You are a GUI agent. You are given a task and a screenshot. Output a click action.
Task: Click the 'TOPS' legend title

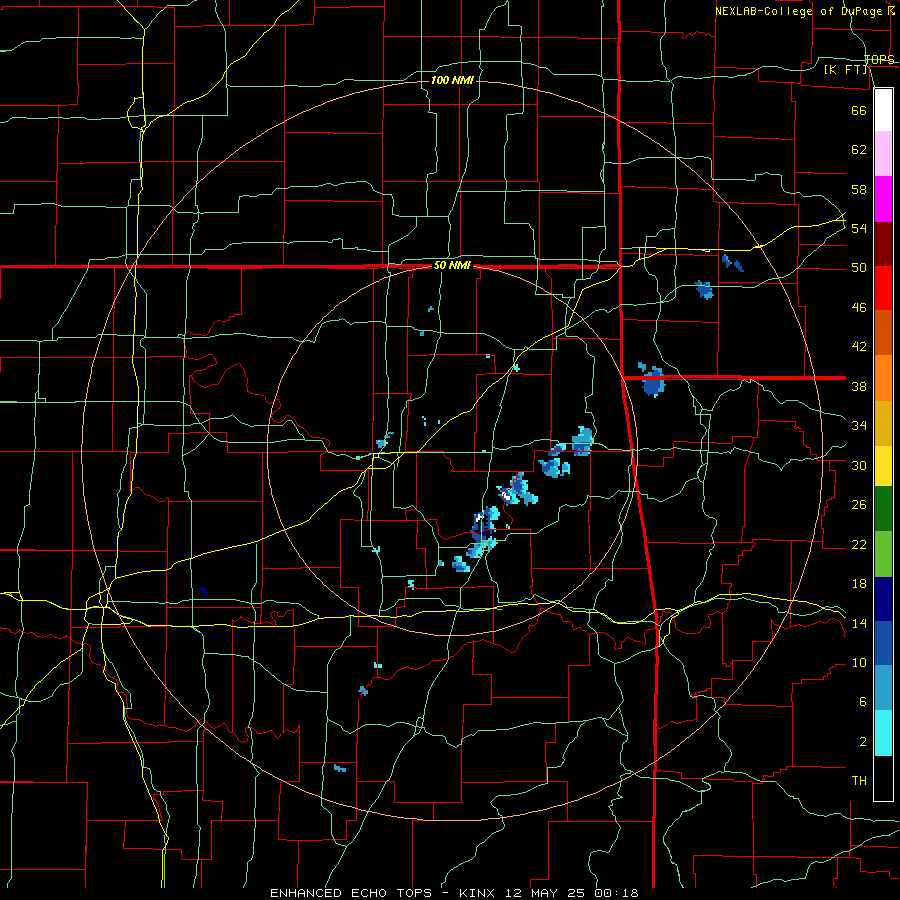click(x=879, y=59)
